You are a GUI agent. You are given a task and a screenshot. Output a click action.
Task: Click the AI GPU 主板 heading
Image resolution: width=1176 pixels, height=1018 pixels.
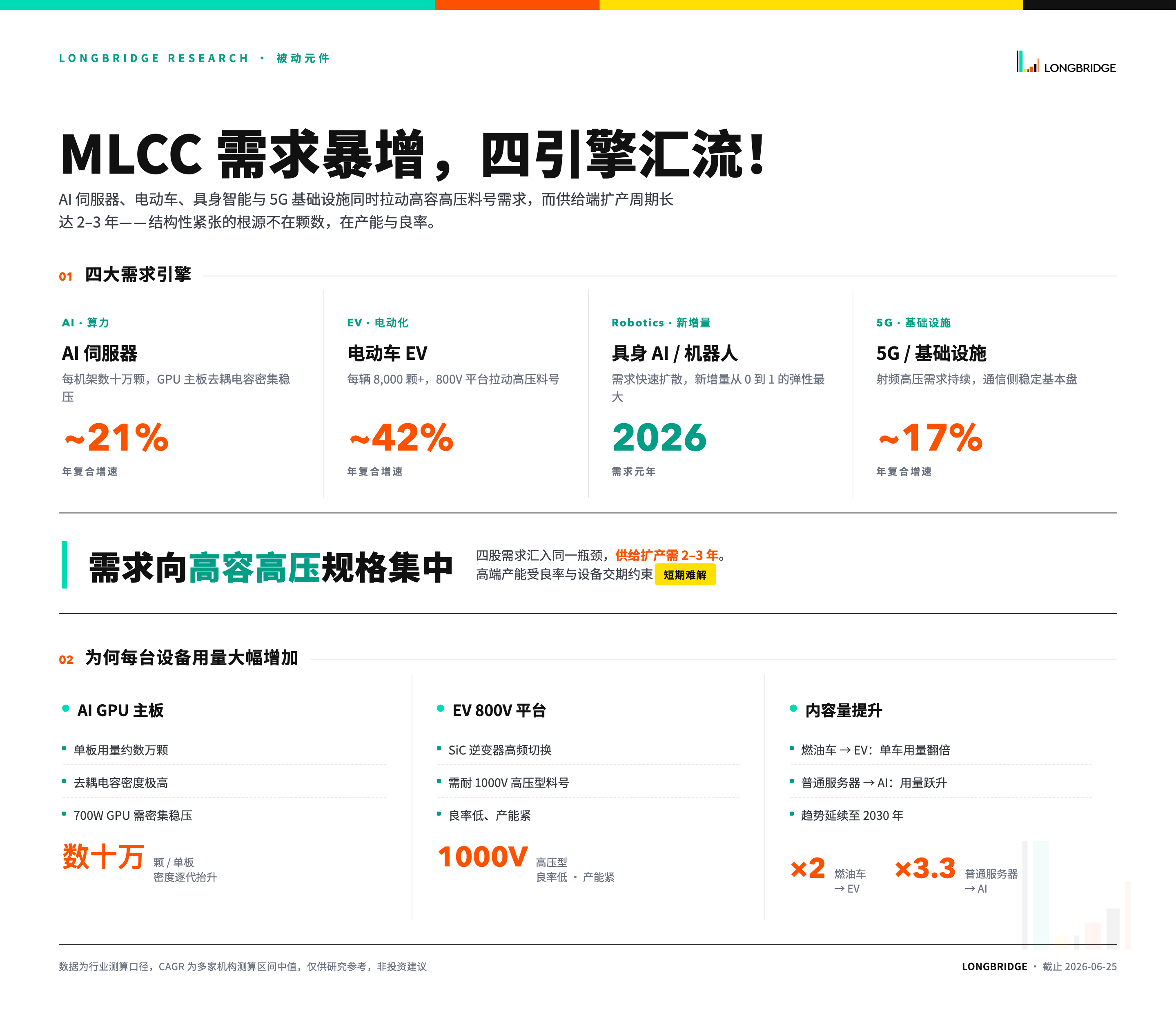(x=120, y=710)
